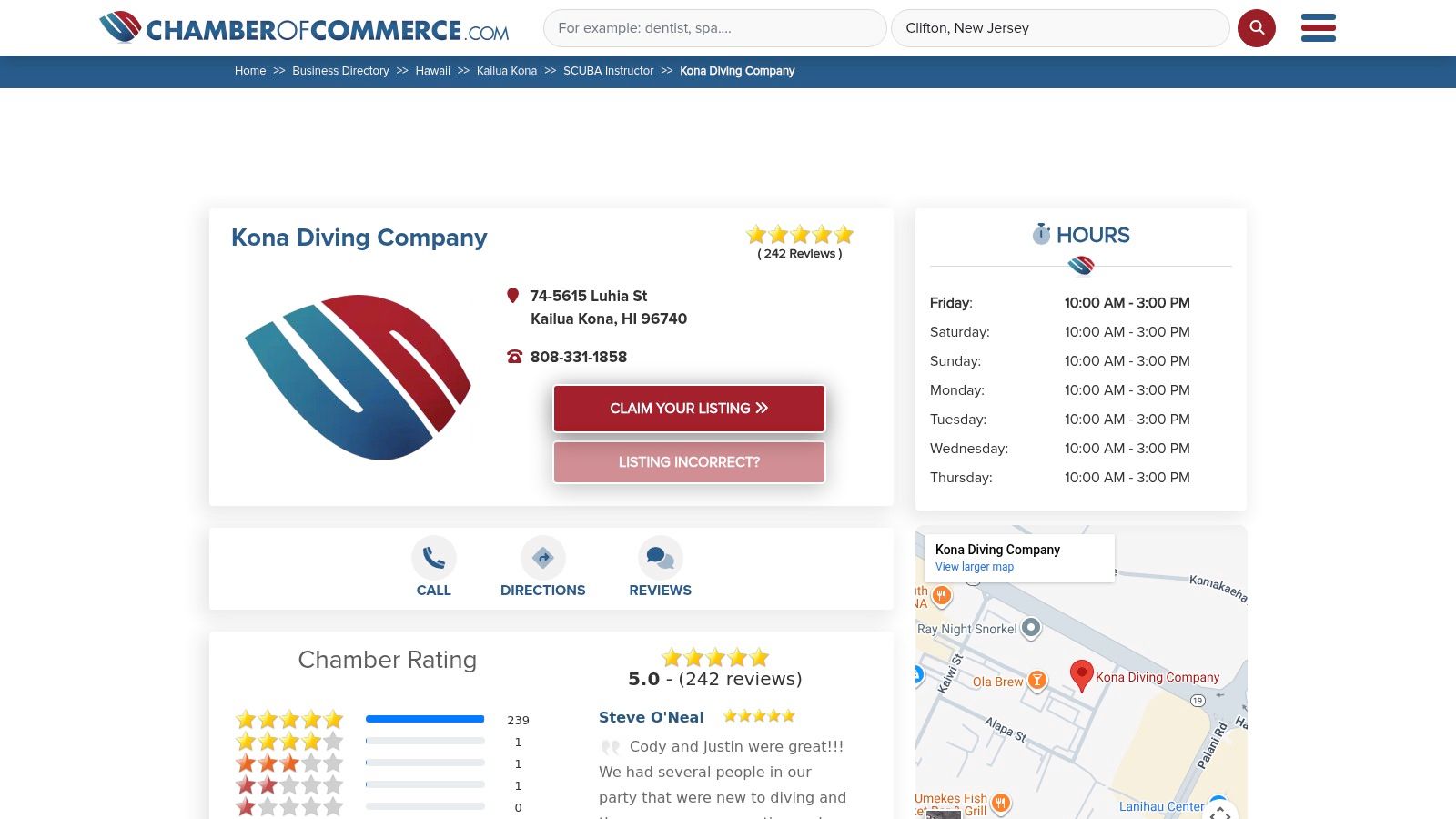This screenshot has width=1456, height=819.
Task: Open the Business Directory breadcrumb
Action: [x=340, y=70]
